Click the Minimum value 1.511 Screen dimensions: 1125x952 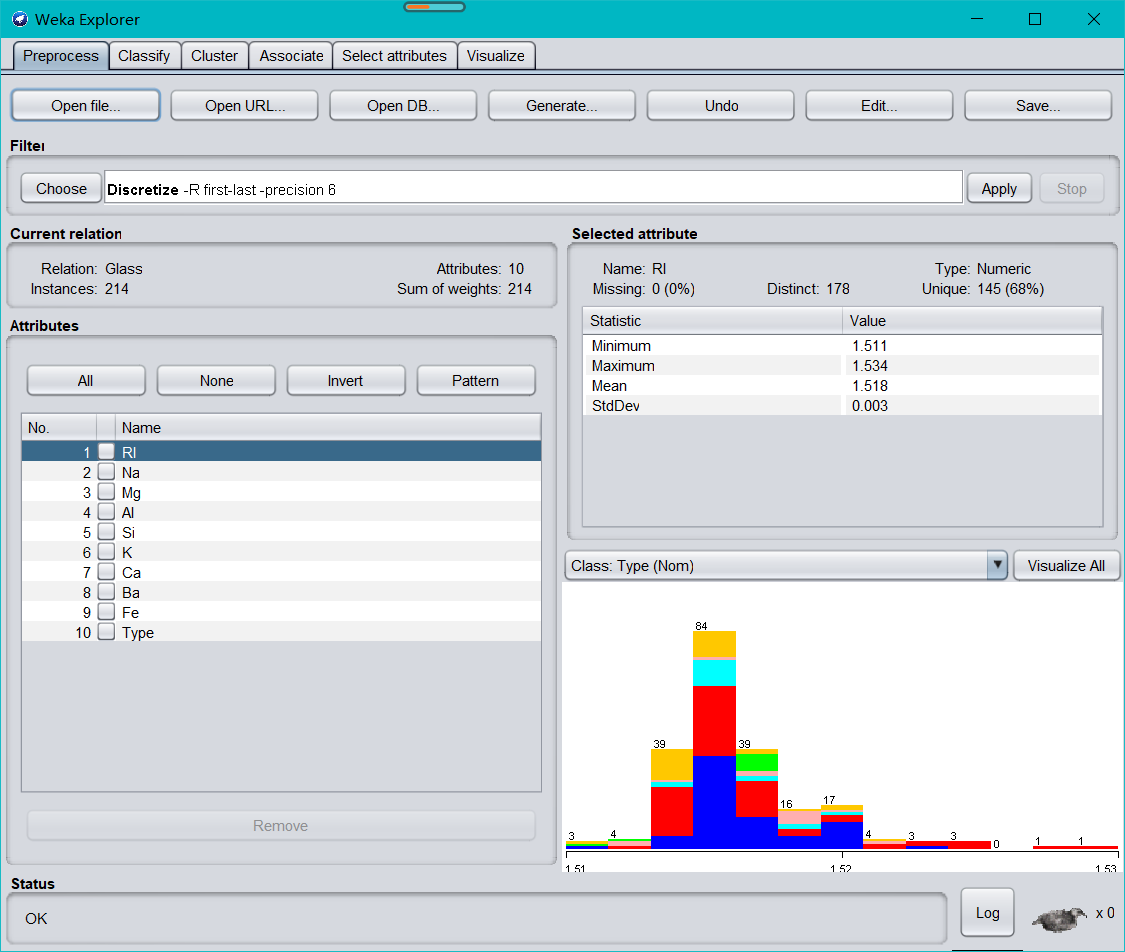pos(870,346)
